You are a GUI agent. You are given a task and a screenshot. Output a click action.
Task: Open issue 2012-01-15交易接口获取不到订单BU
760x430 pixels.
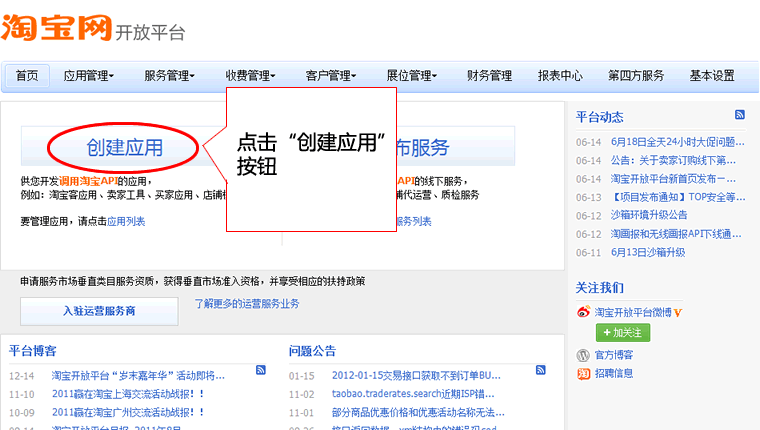point(416,376)
